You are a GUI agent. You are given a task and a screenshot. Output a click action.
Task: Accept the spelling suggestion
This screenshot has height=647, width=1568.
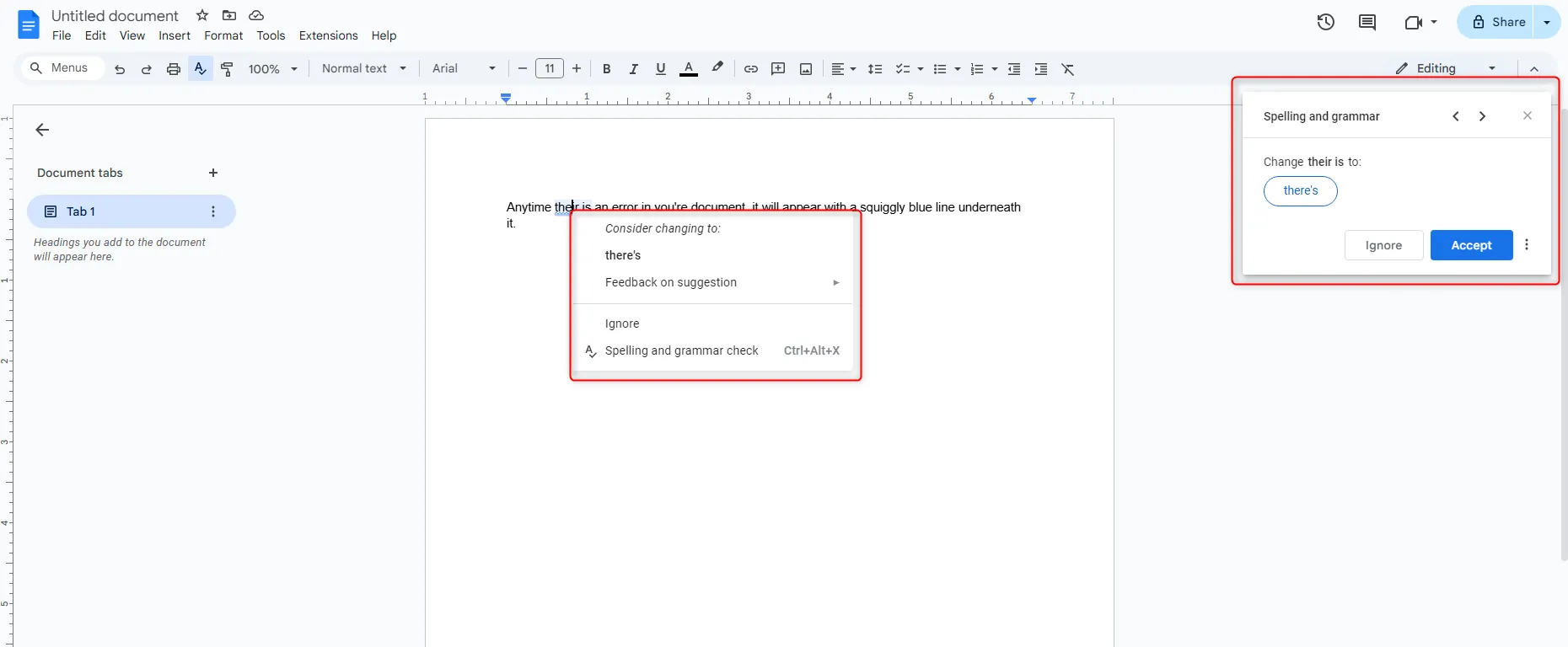coord(1471,245)
